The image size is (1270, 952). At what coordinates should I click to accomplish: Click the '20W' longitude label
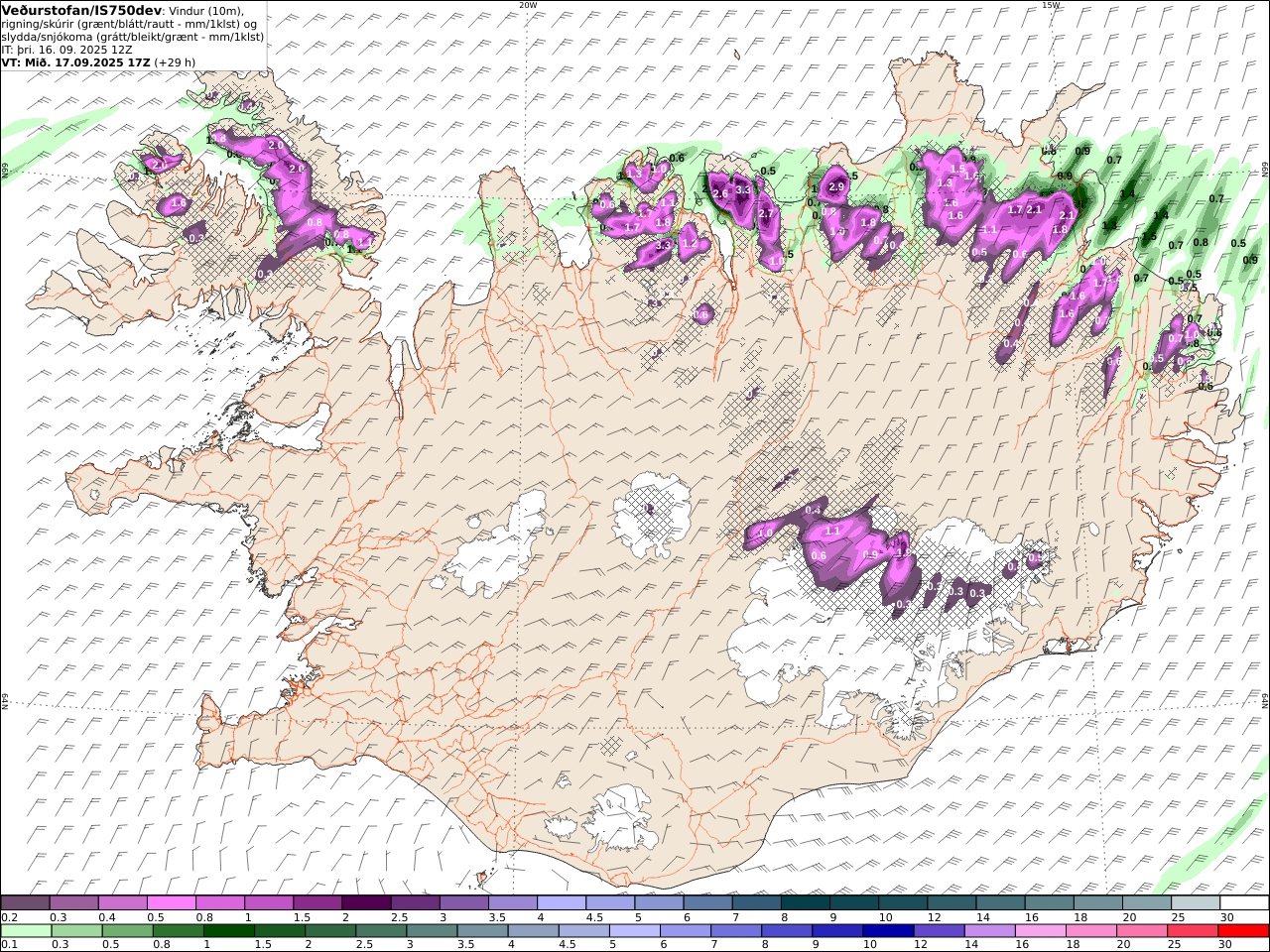pos(528,5)
